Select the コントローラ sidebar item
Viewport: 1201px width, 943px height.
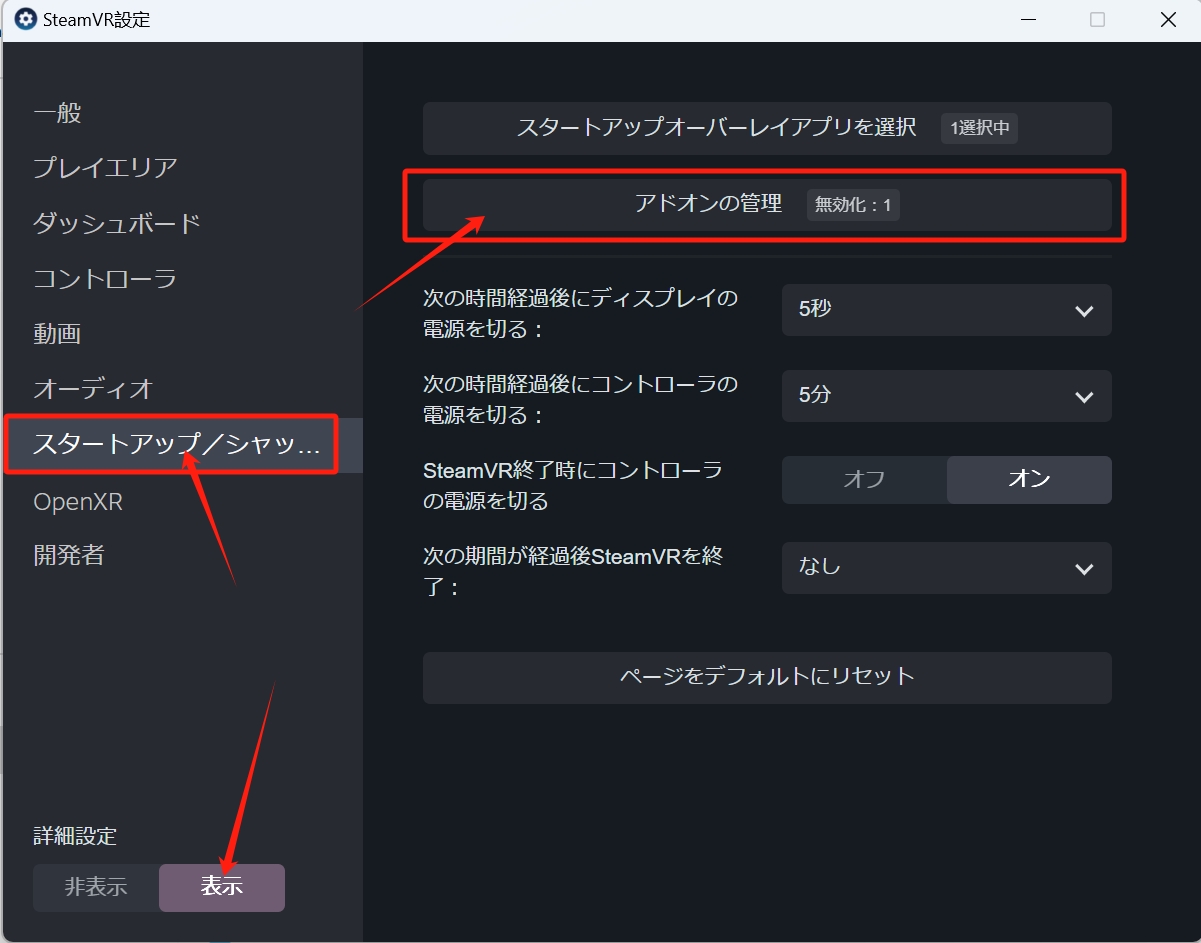tap(105, 278)
